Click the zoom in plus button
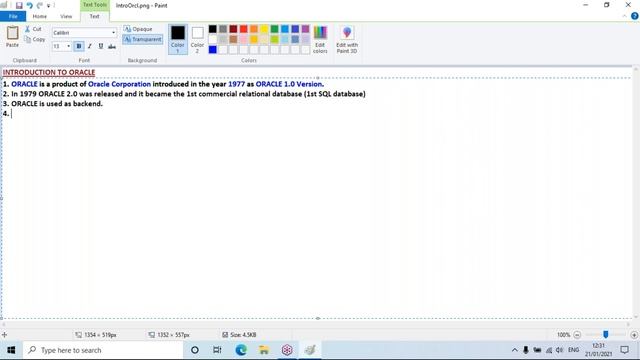 [634, 335]
